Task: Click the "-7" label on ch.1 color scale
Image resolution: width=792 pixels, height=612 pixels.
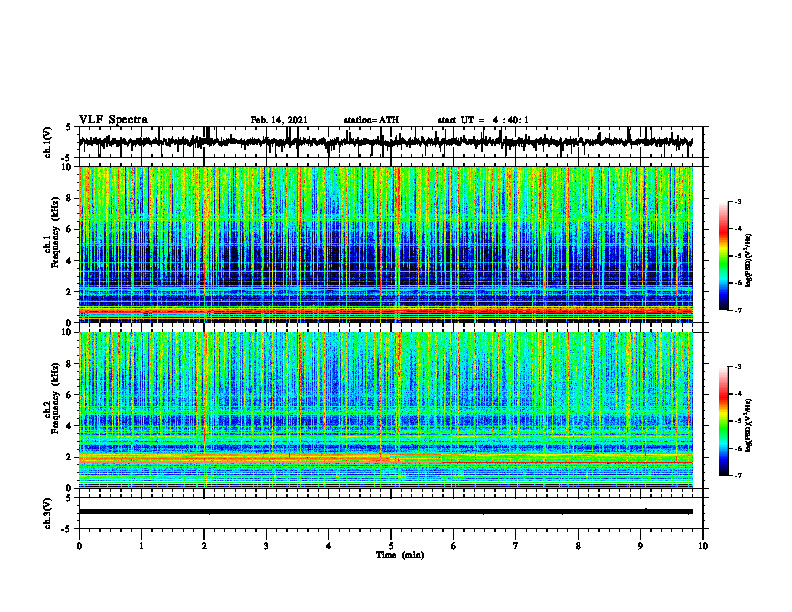Action: 738,310
